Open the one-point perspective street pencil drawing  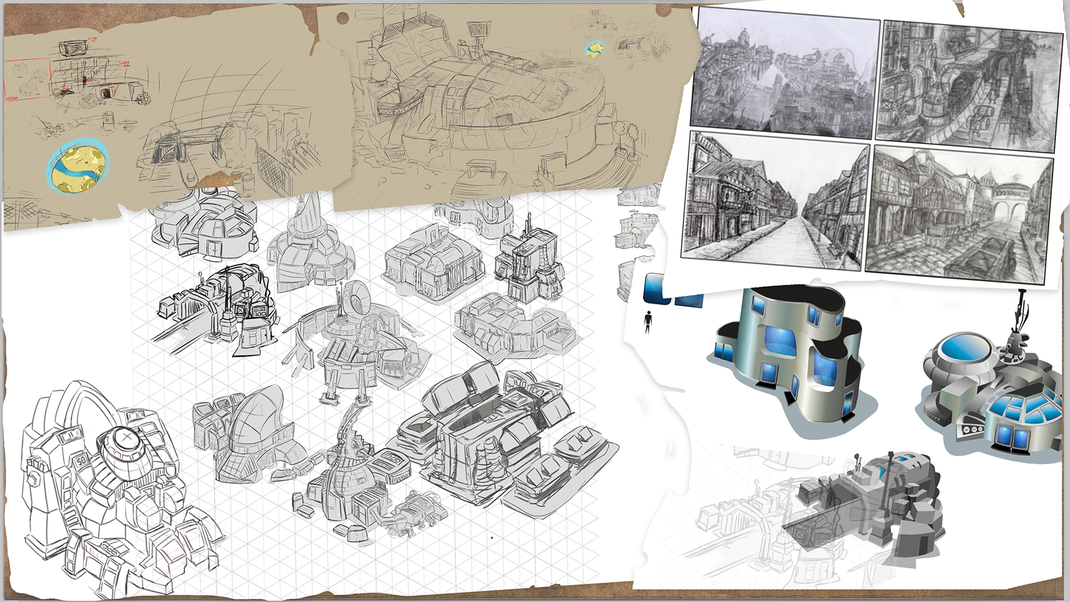(777, 199)
